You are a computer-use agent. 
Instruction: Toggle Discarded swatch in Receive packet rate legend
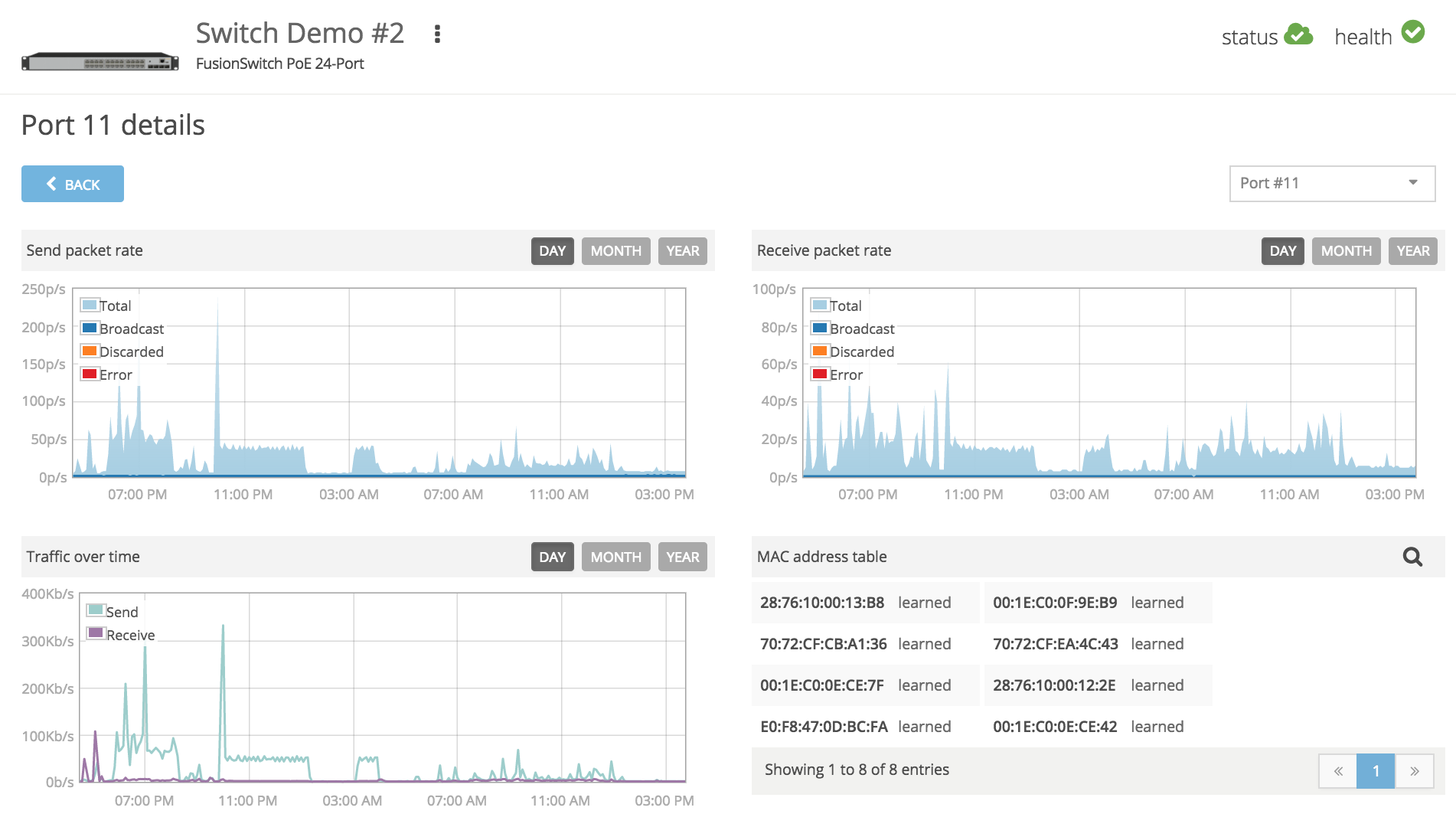tap(820, 351)
